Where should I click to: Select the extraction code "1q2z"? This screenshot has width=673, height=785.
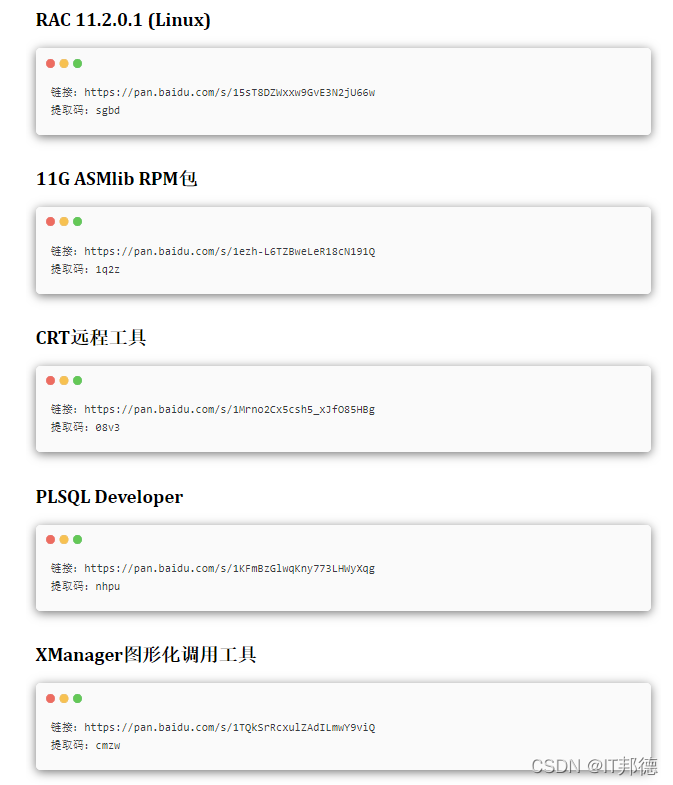(108, 270)
